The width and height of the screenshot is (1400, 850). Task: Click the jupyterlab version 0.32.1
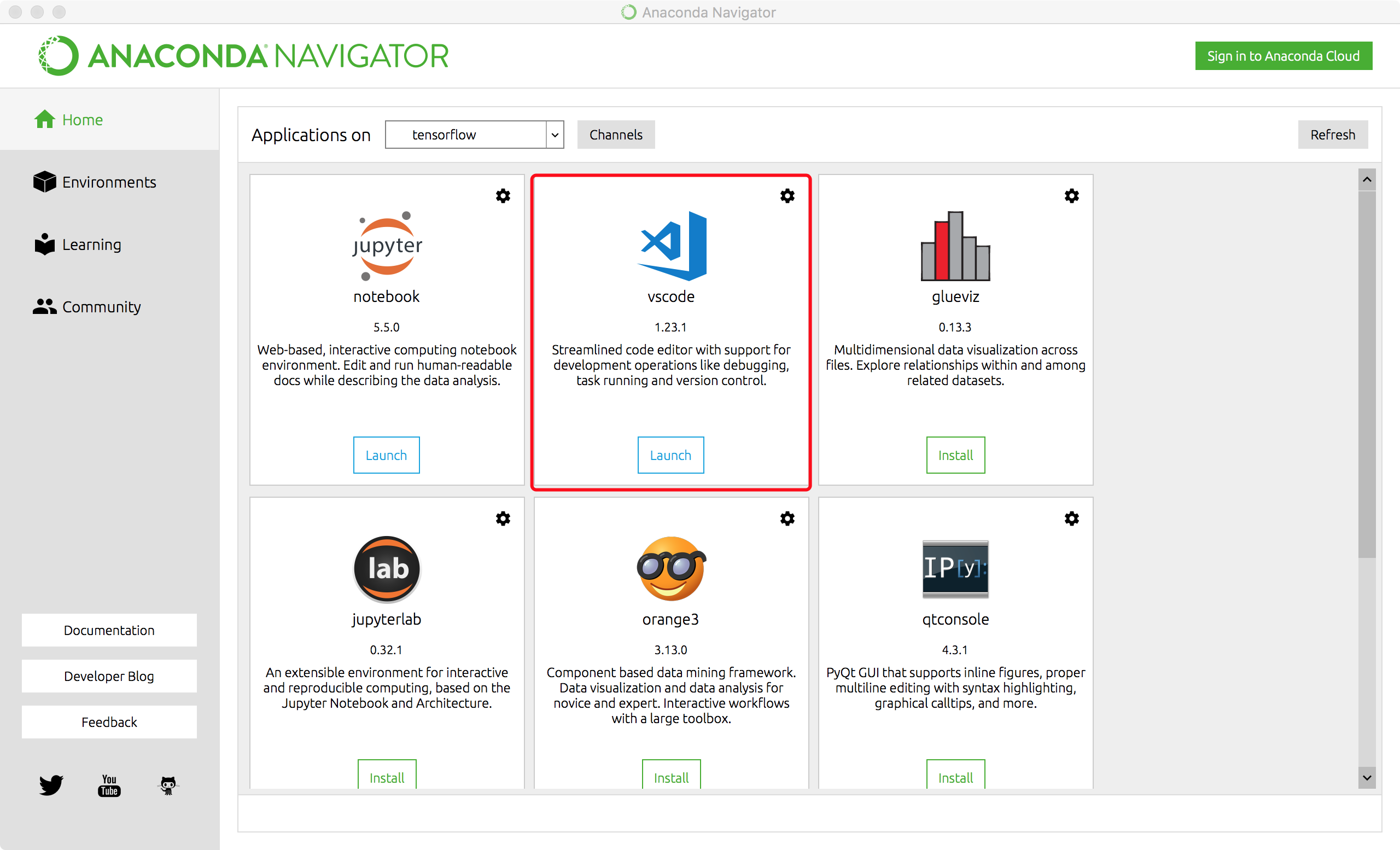386,650
